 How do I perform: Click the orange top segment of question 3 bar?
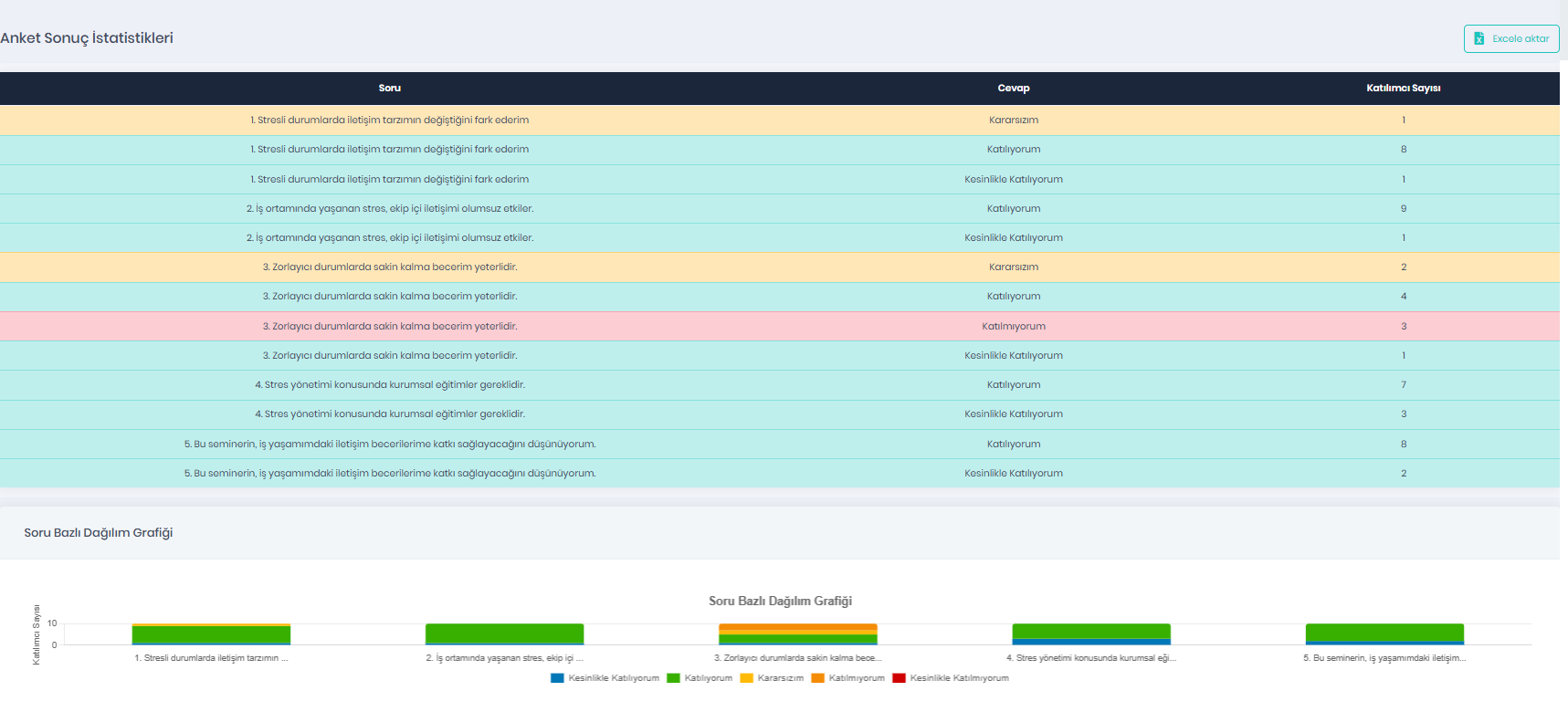pyautogui.click(x=797, y=626)
